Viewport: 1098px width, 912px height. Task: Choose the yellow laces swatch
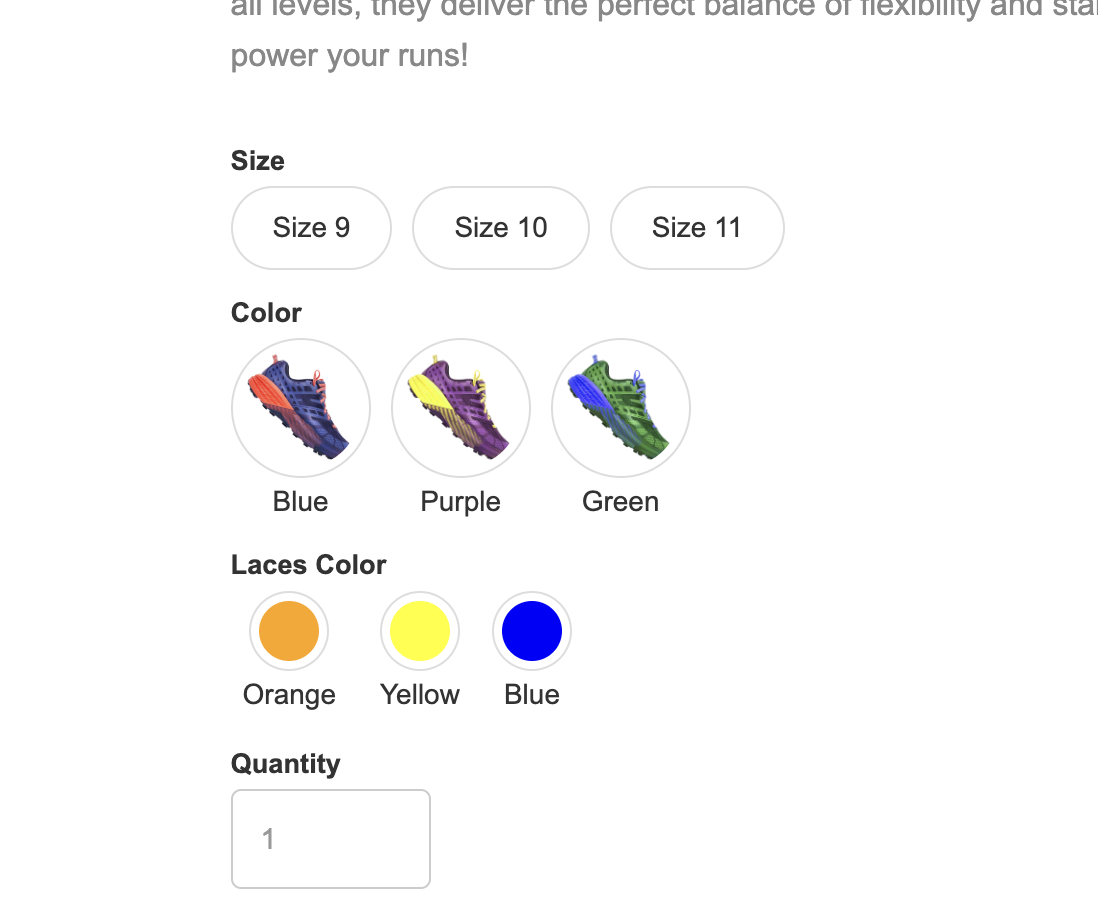(x=420, y=631)
